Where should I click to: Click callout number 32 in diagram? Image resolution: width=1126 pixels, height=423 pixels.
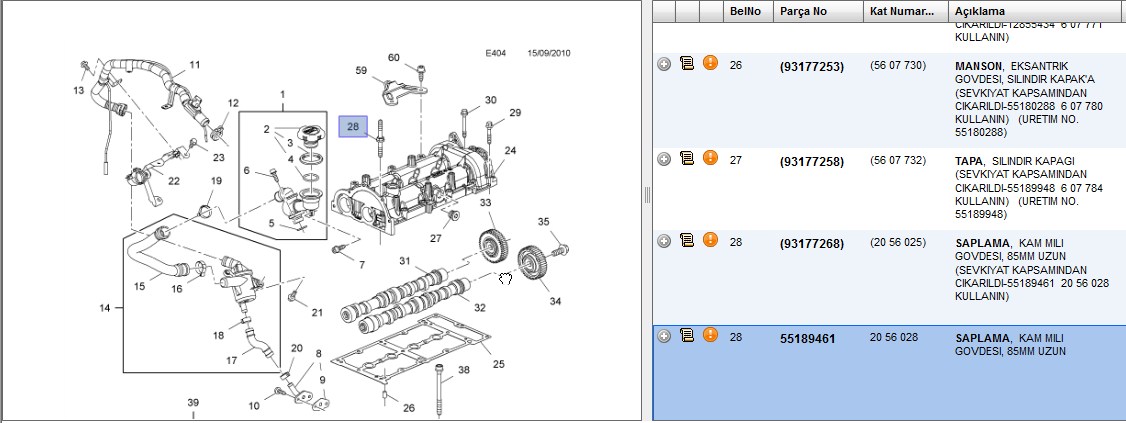click(480, 307)
